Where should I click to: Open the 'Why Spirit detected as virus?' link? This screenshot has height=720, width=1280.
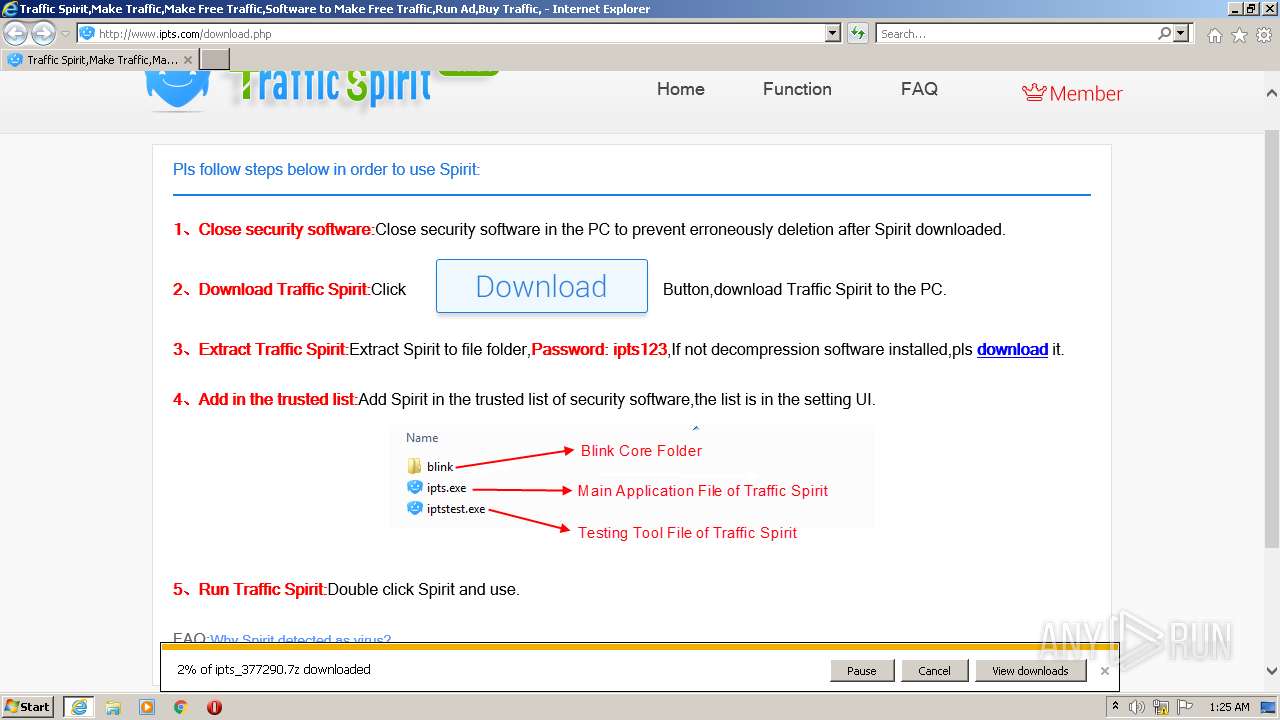(x=300, y=640)
